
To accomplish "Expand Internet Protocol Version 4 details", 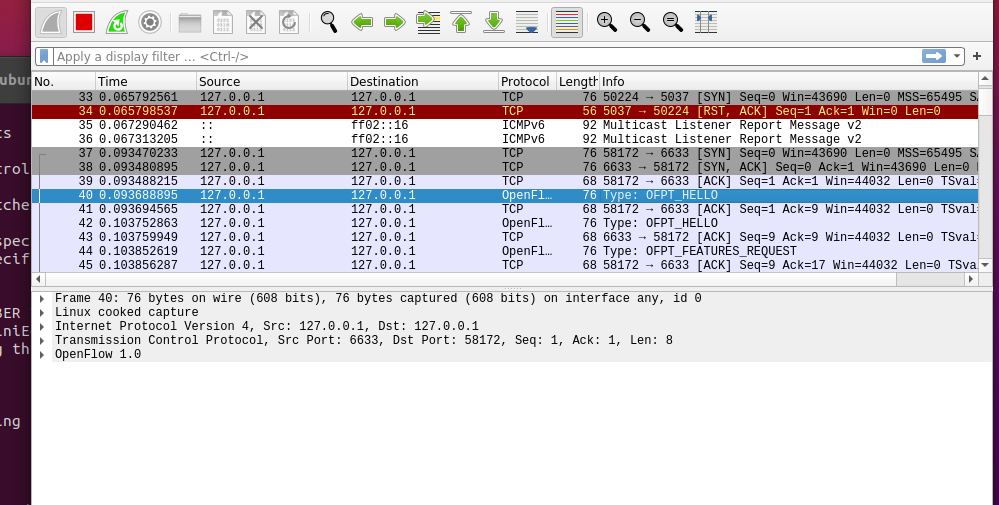I will click(42, 326).
